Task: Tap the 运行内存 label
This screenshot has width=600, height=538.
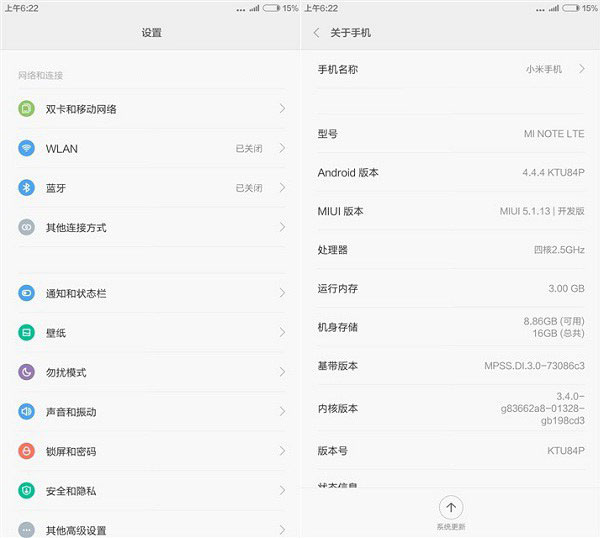Action: 338,289
